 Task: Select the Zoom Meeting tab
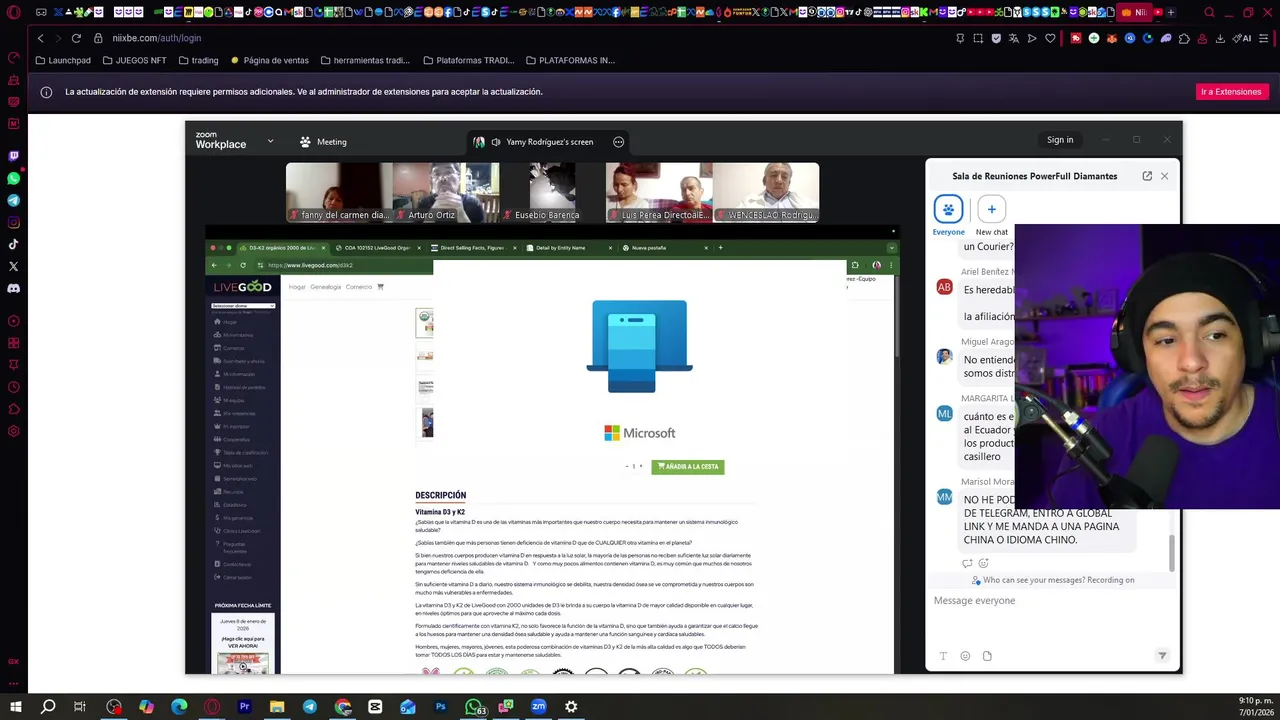tap(323, 142)
